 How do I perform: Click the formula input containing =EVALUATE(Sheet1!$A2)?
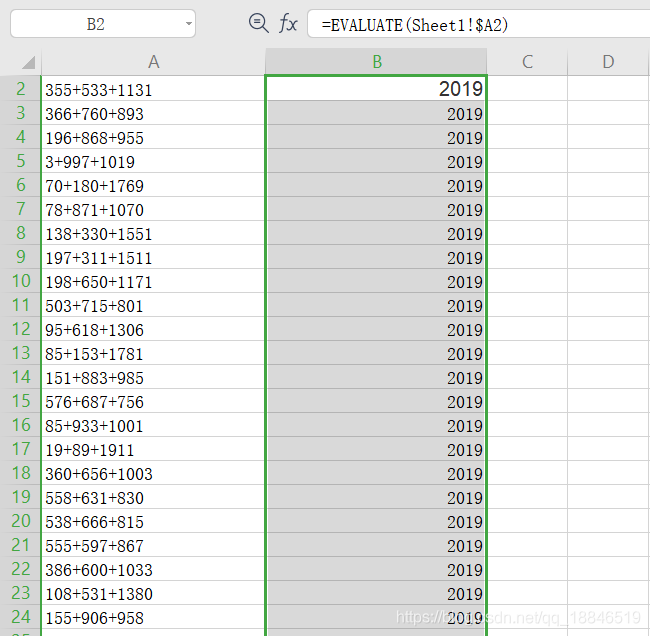click(x=478, y=24)
